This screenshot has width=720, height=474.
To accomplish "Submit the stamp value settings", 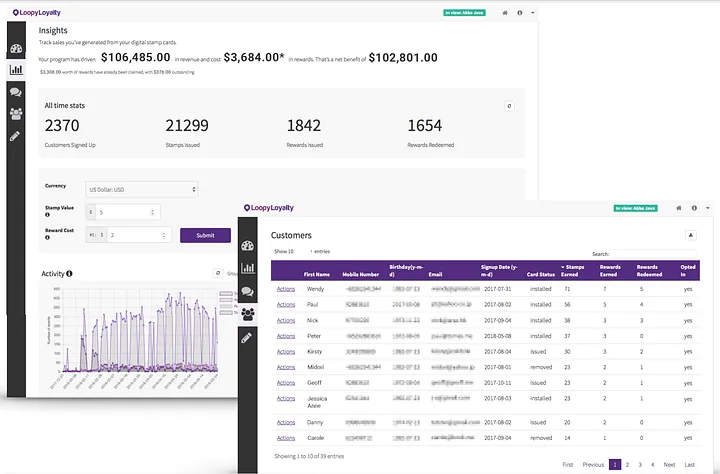I will (205, 235).
